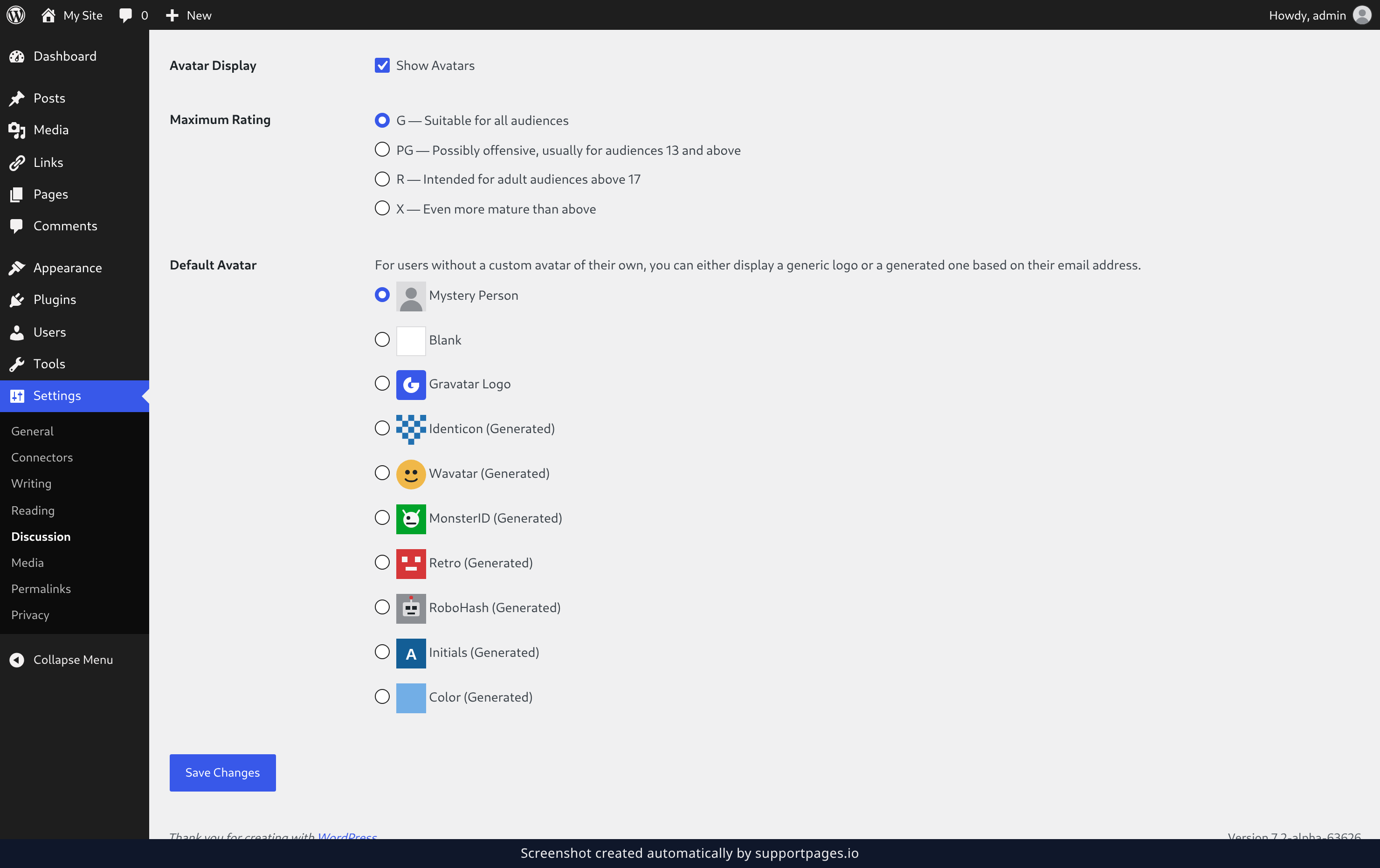Open Writing settings submenu
This screenshot has width=1380, height=868.
click(x=32, y=483)
